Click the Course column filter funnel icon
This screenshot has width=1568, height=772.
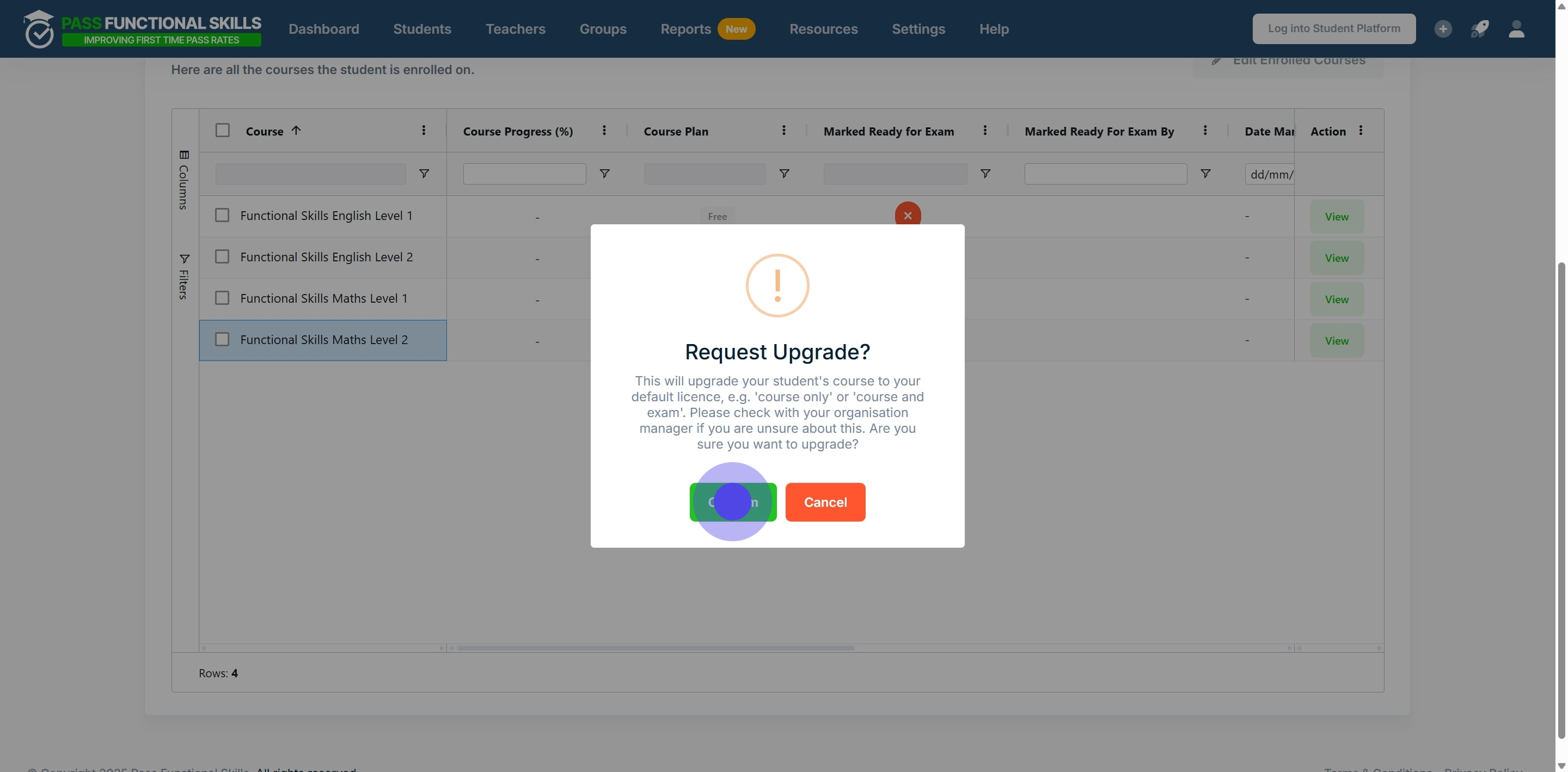click(424, 174)
